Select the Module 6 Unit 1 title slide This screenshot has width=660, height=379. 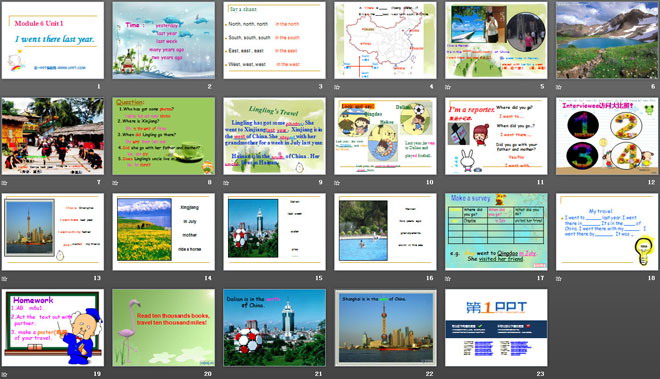pos(53,40)
